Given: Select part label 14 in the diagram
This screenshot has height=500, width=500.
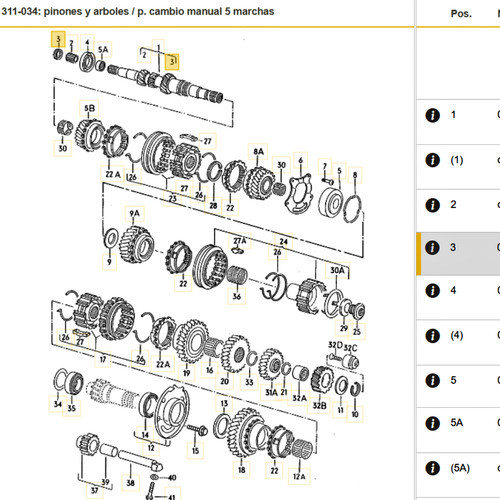Looking at the screenshot, I should pyautogui.click(x=145, y=435).
